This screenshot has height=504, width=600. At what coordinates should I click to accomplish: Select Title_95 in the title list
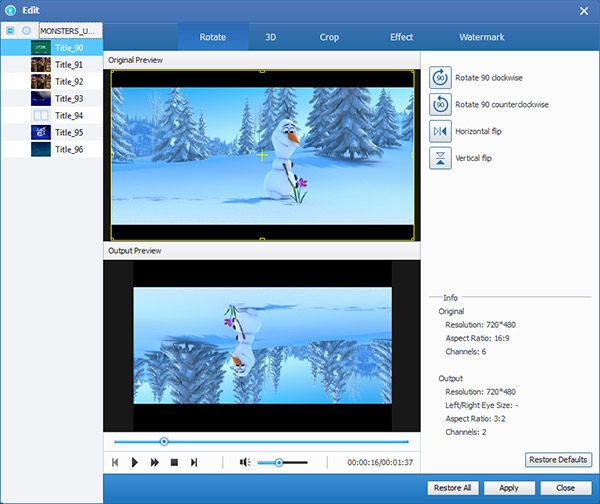(x=52, y=132)
